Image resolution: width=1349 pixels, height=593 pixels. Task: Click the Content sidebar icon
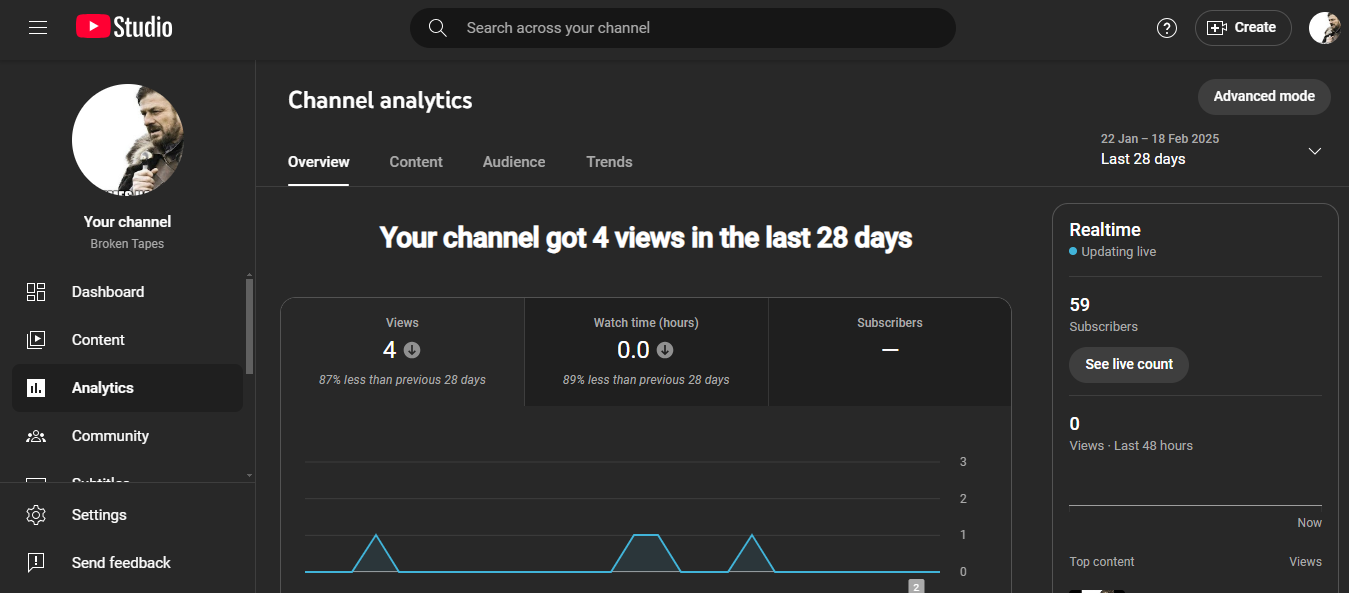36,340
